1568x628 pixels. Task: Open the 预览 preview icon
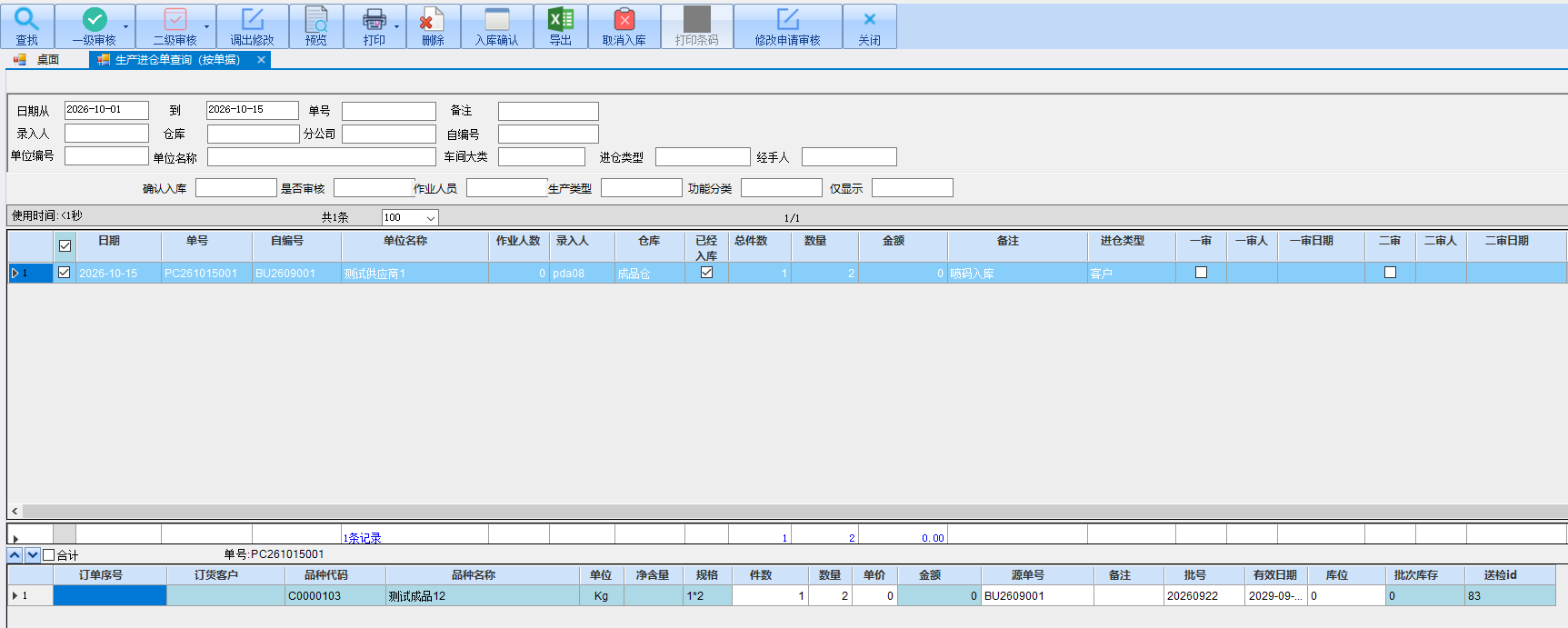tap(316, 18)
